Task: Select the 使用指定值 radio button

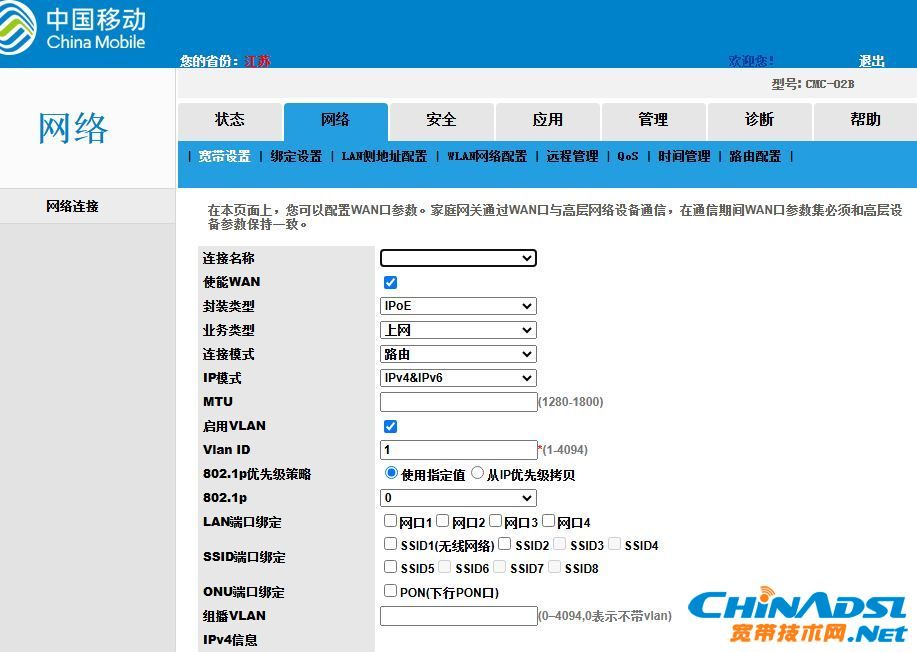Action: pos(391,473)
